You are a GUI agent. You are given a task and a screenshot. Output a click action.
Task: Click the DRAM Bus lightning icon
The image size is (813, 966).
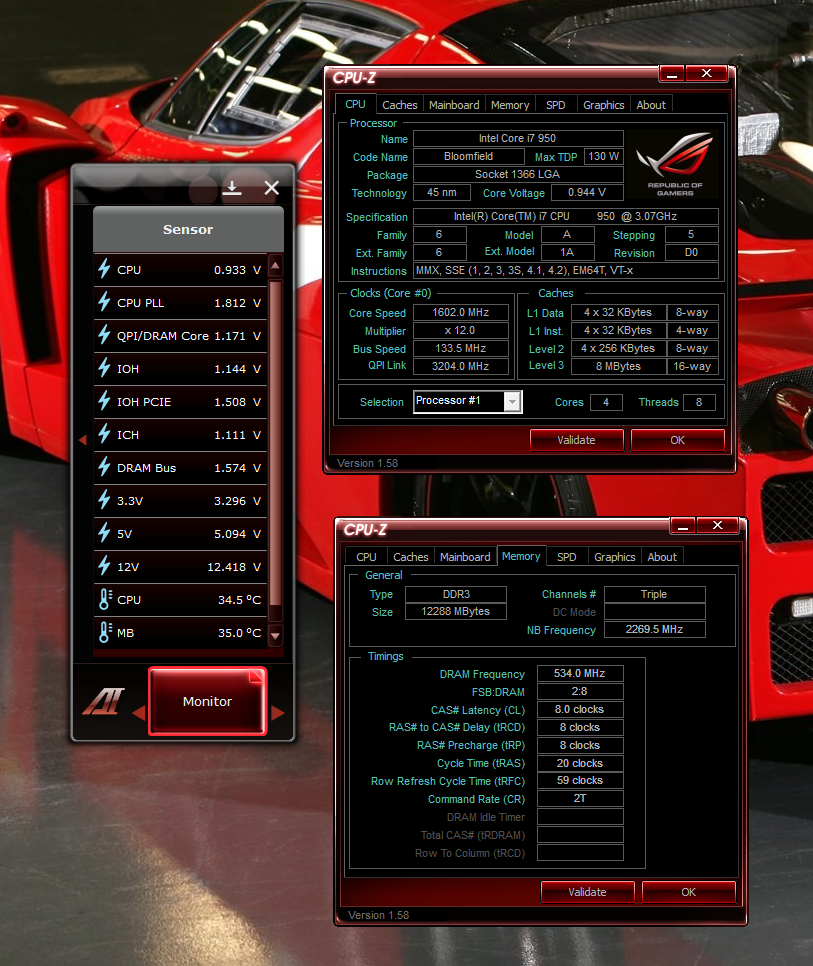104,468
